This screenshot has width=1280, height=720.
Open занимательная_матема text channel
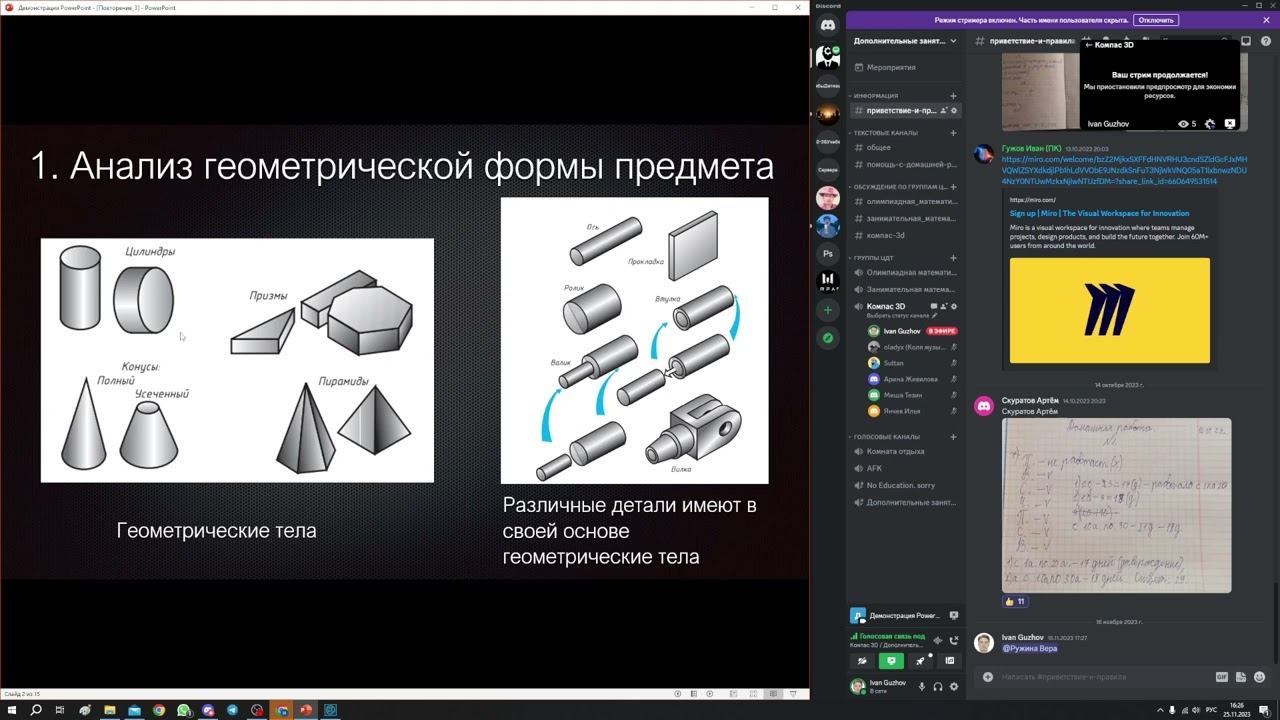905,218
